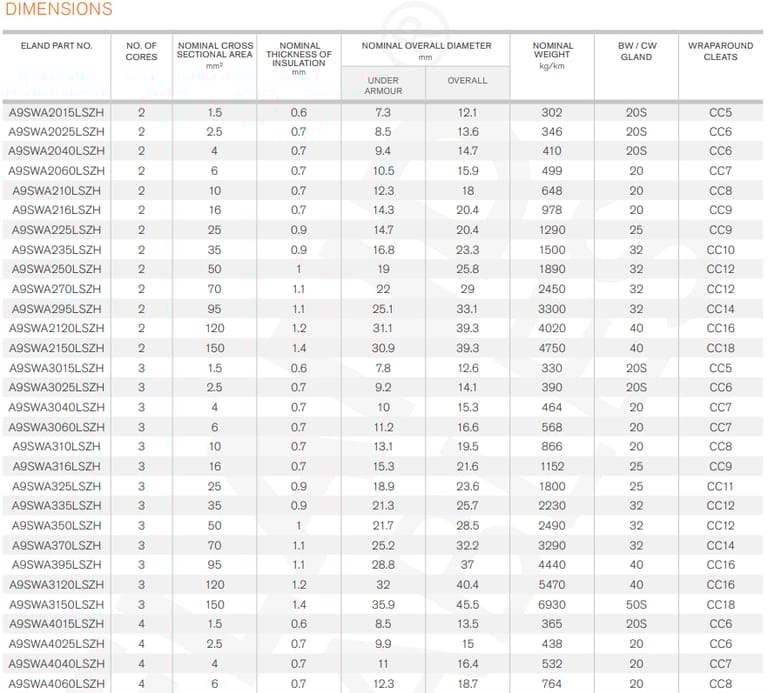Select part number A9SWA2015LSZH
The height and width of the screenshot is (693, 768).
point(56,112)
